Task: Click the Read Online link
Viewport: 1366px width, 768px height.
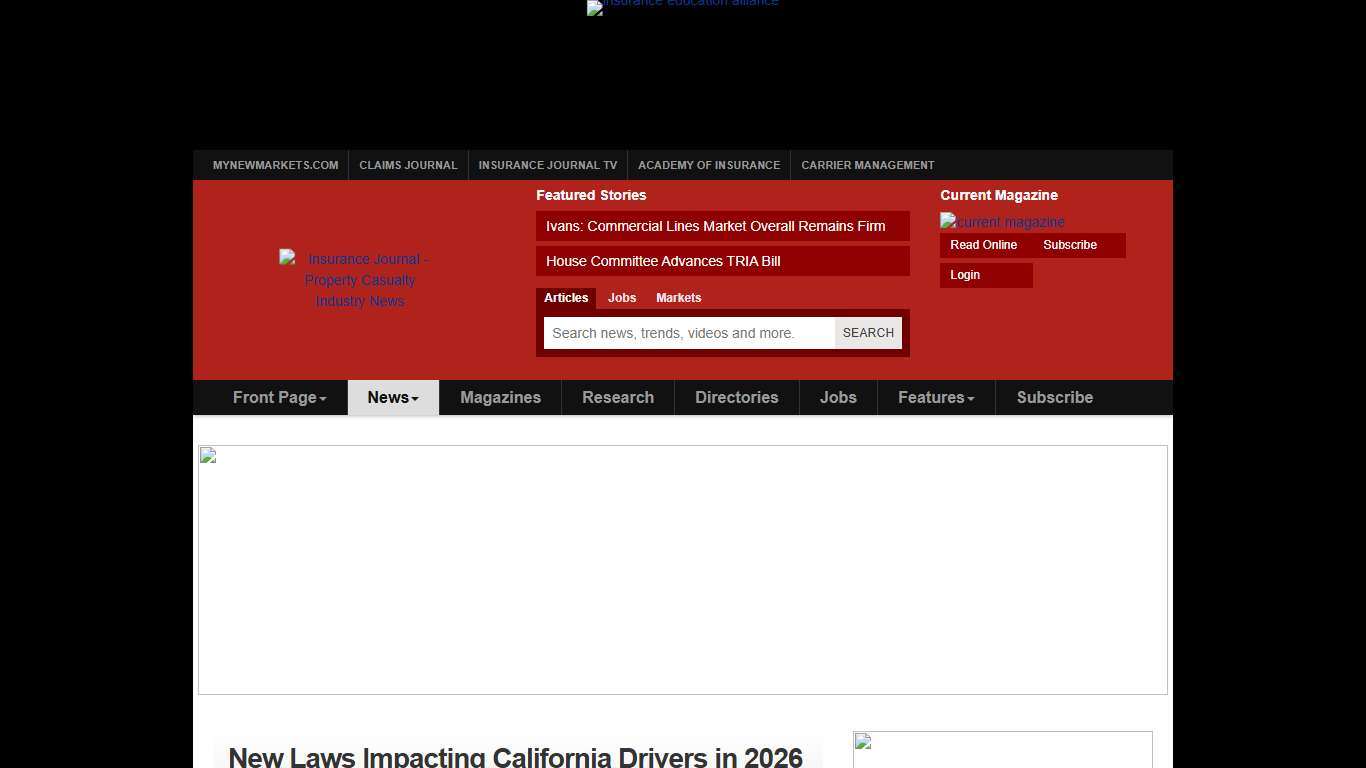Action: 983,245
